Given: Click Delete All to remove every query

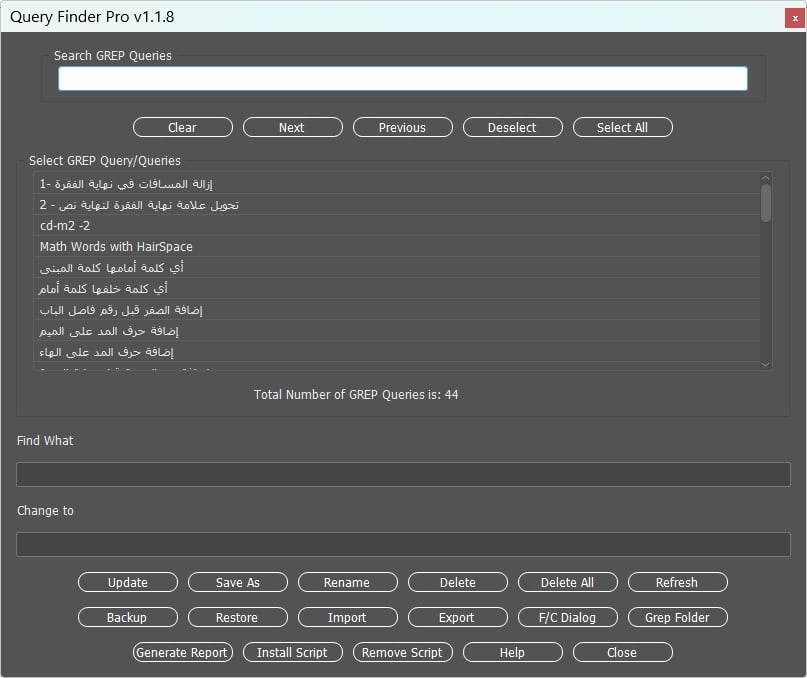Looking at the screenshot, I should (x=567, y=582).
